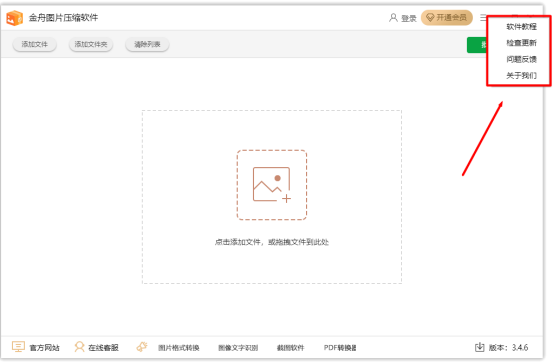
Task: Open the 图片格式转换 link
Action: 178,348
